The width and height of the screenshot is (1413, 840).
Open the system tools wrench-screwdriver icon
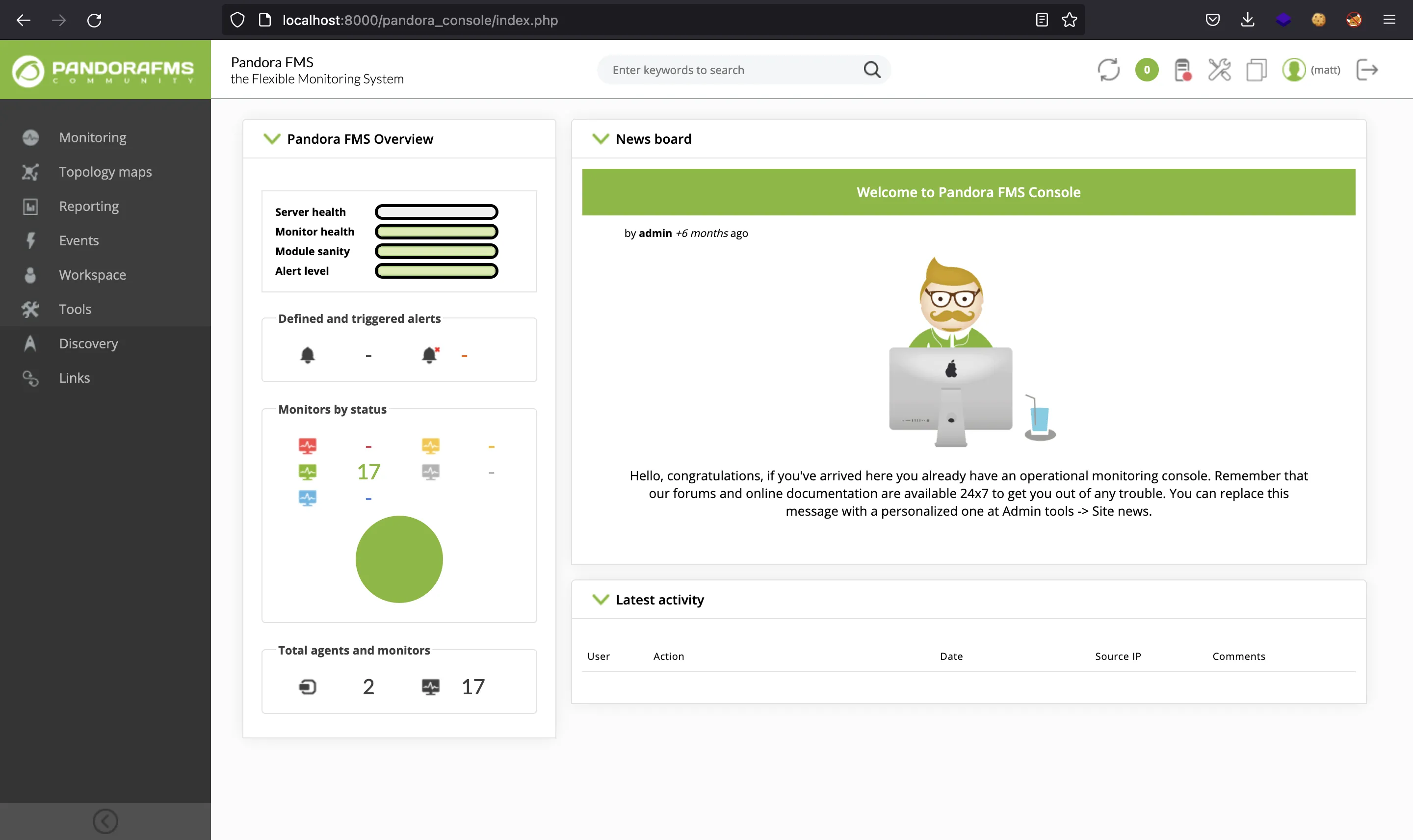pyautogui.click(x=1219, y=70)
